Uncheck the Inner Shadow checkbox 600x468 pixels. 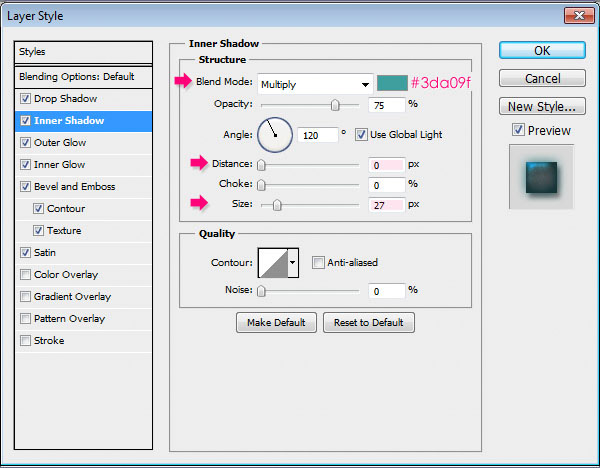pos(25,121)
